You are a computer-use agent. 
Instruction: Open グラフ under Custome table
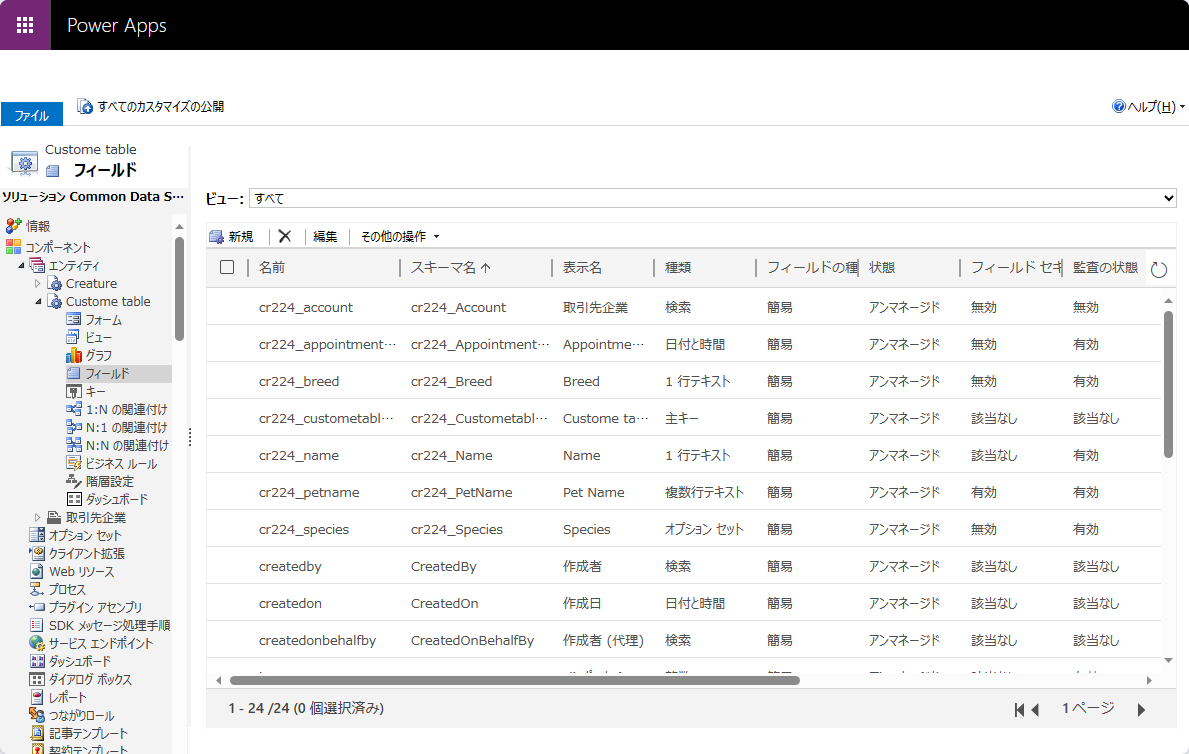tap(103, 355)
